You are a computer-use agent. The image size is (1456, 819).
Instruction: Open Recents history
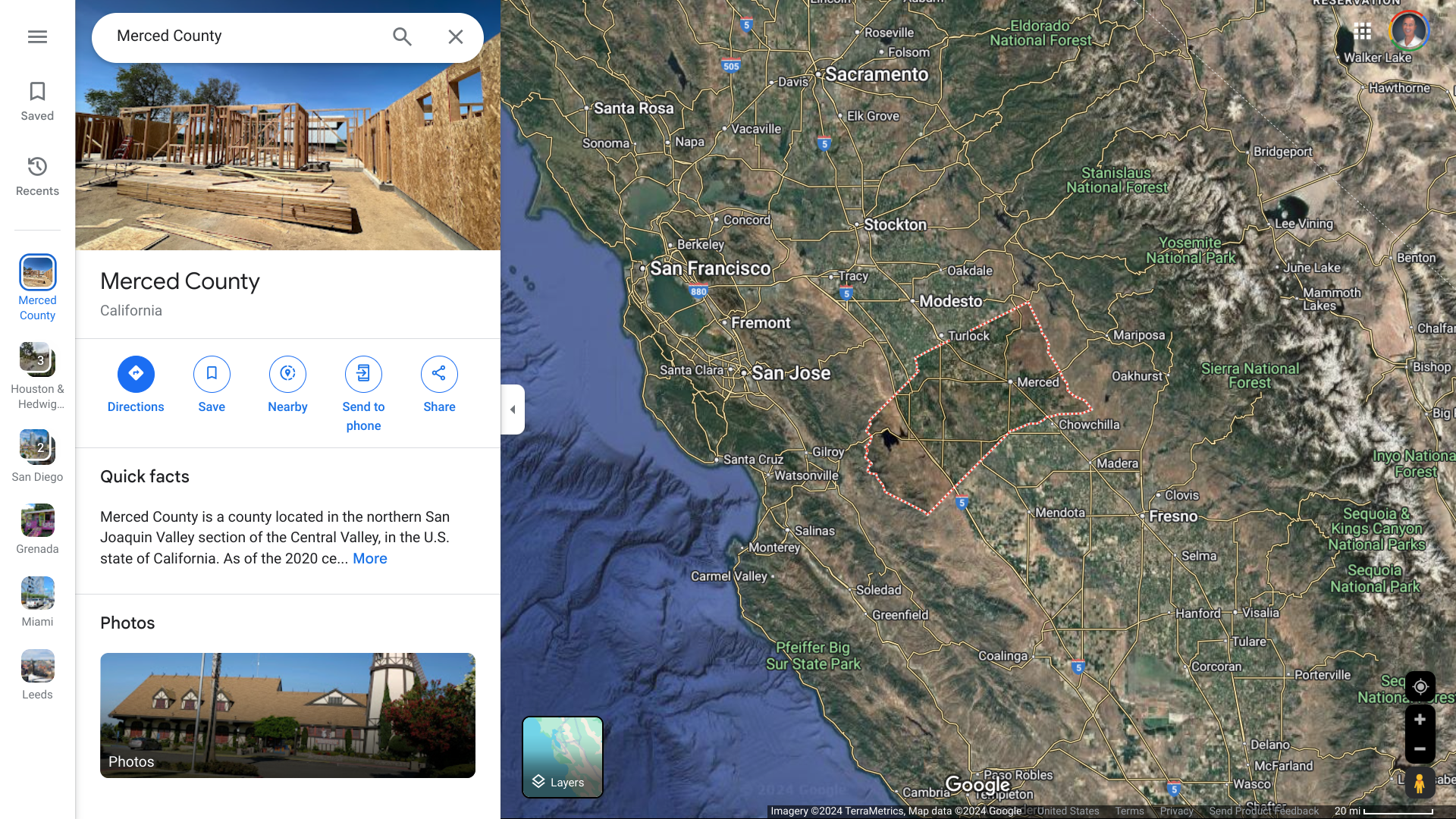click(x=37, y=176)
